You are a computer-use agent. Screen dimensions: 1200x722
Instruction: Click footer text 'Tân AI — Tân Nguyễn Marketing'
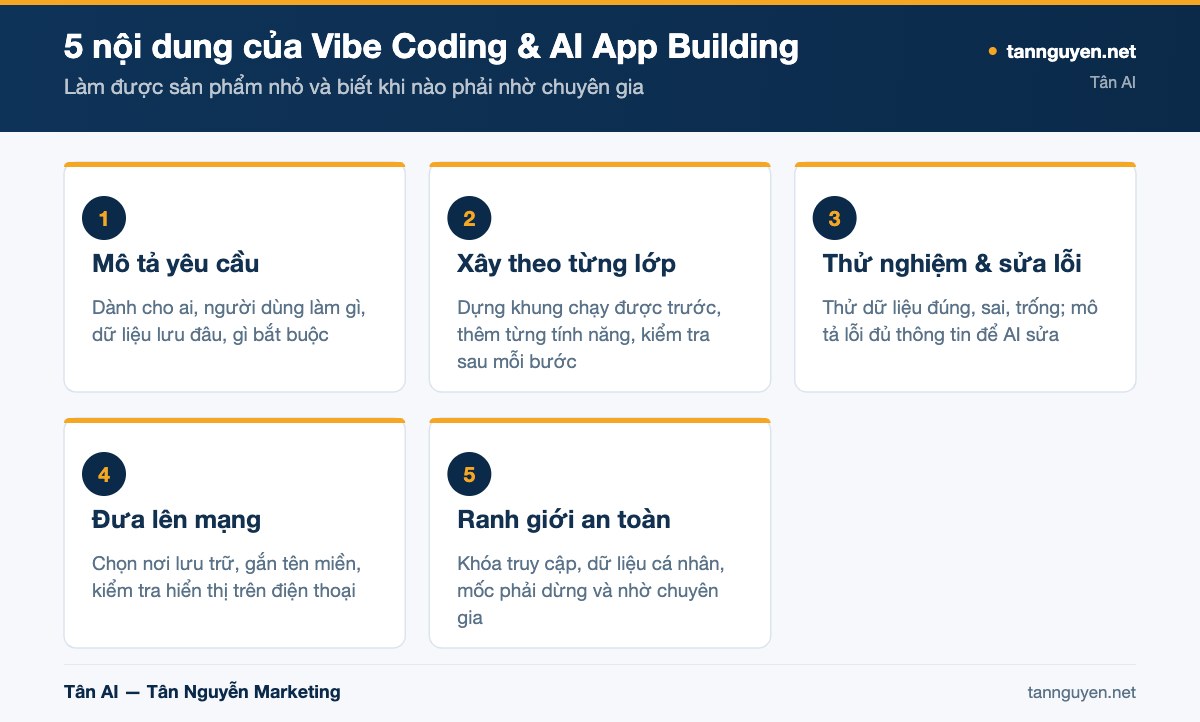pyautogui.click(x=202, y=692)
